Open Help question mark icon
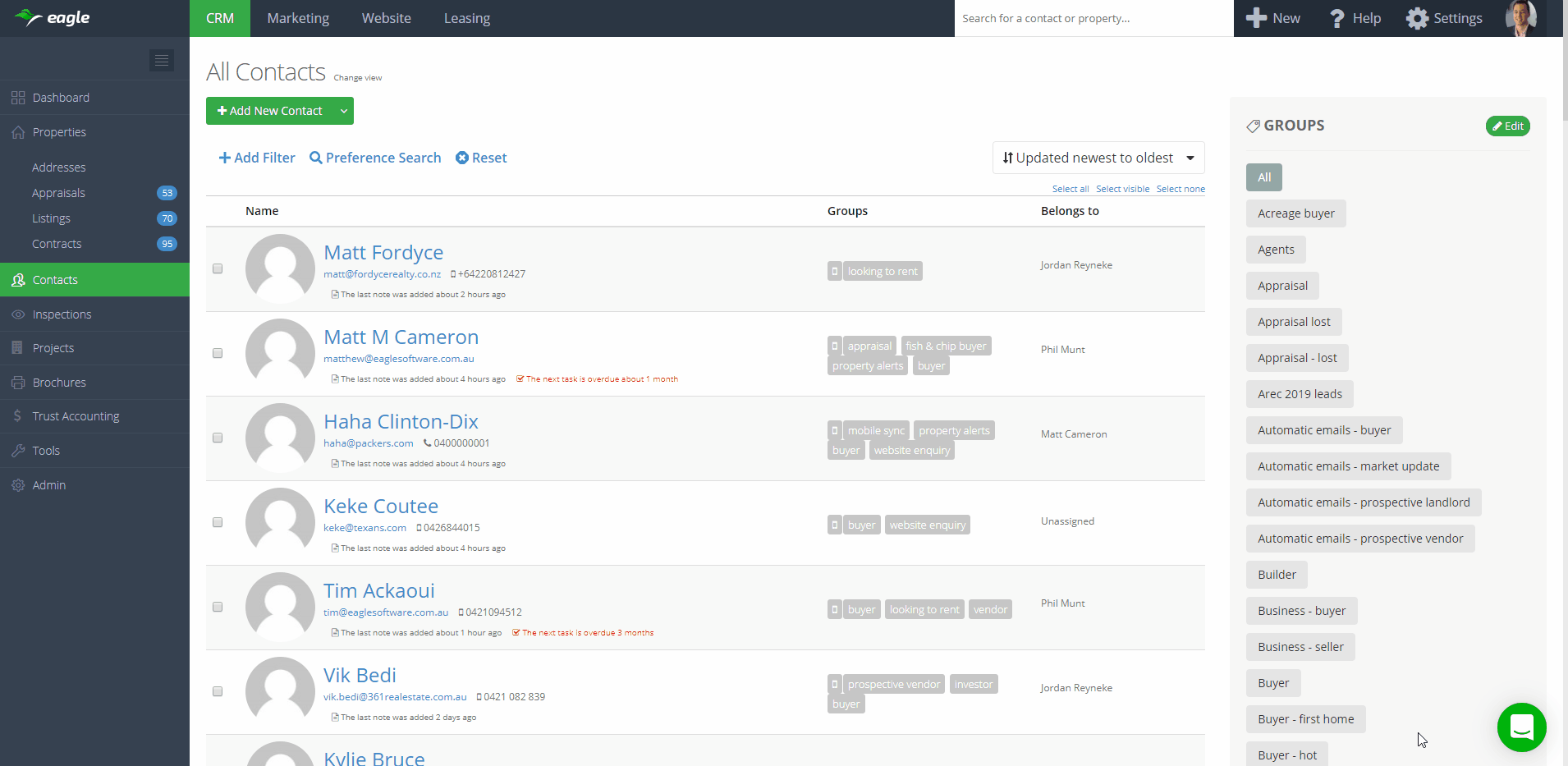 coord(1337,18)
